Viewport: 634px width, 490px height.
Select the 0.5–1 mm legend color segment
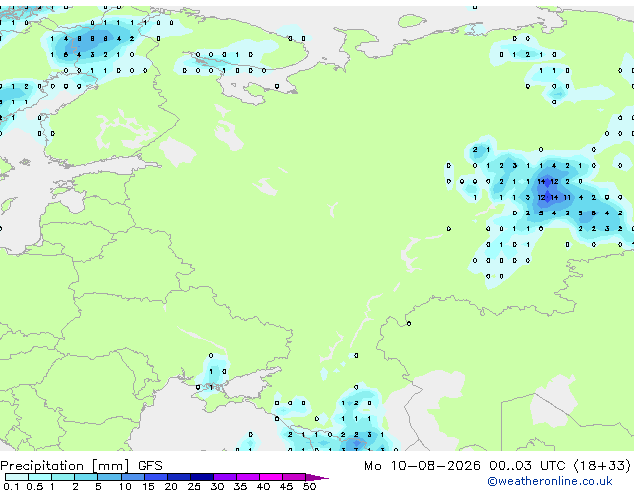(x=40, y=477)
